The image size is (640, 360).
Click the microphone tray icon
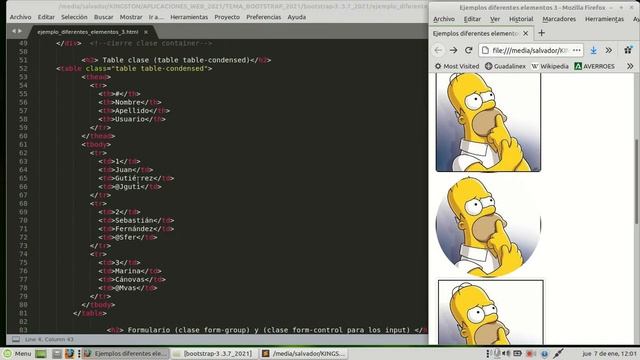click(x=497, y=353)
